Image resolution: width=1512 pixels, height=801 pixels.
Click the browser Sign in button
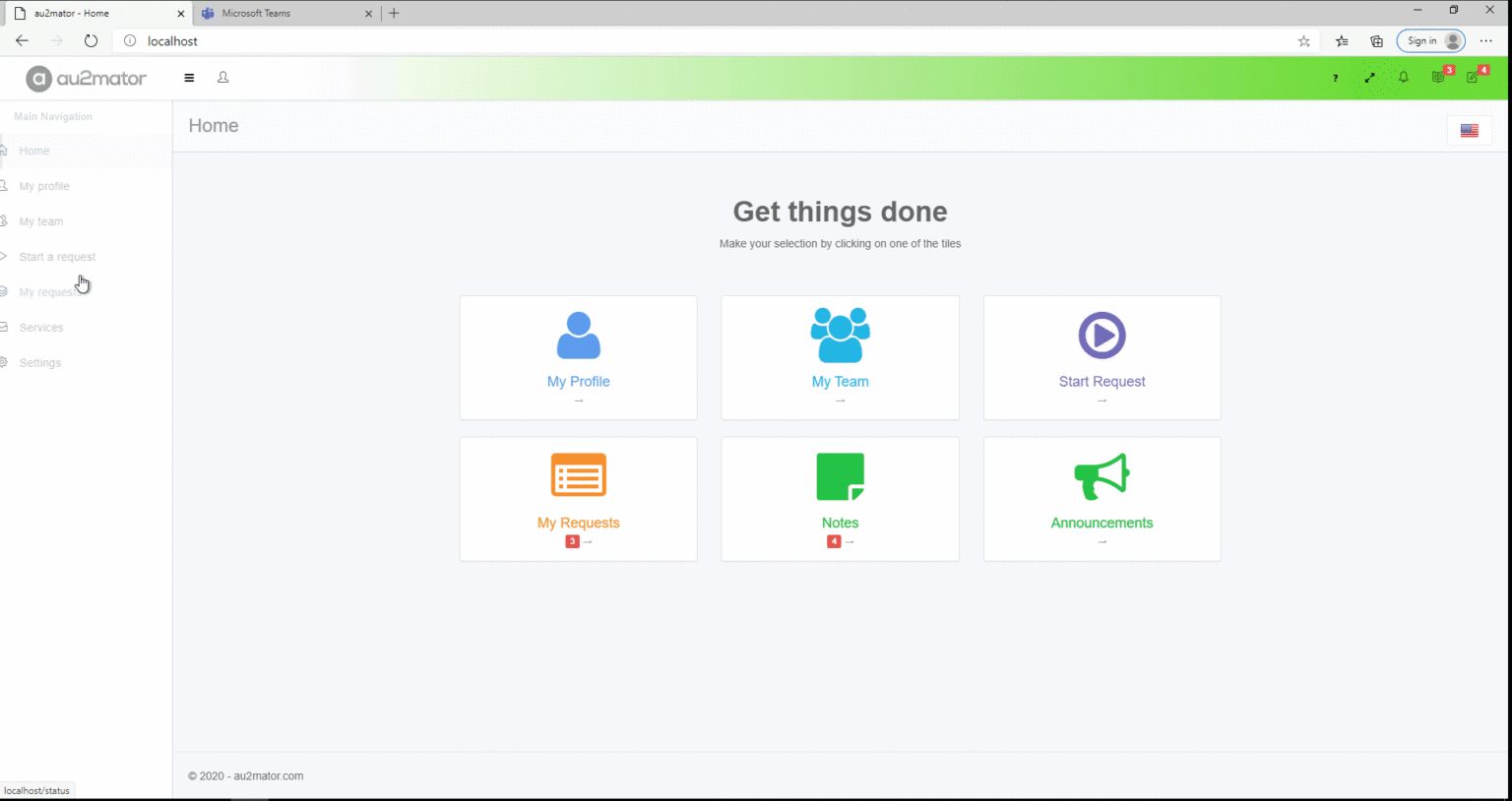point(1430,41)
